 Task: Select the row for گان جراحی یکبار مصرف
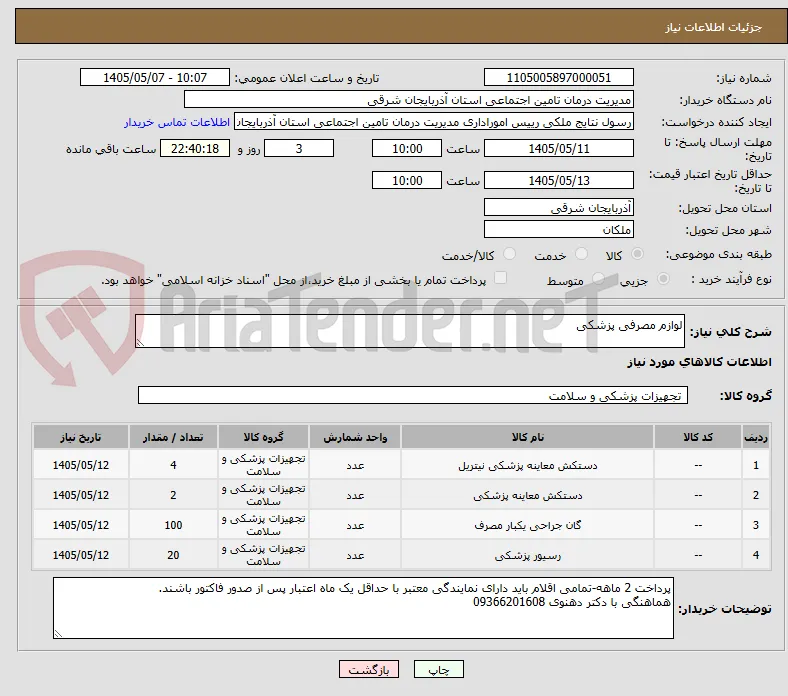coord(401,525)
